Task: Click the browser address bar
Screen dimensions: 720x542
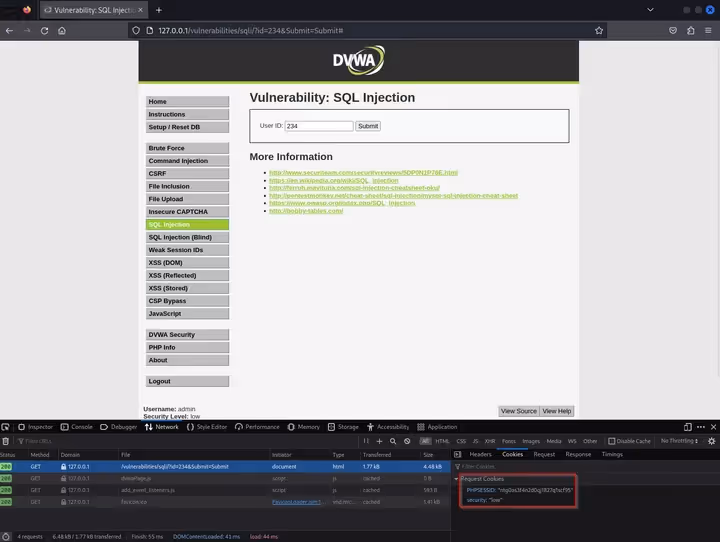Action: tap(367, 31)
